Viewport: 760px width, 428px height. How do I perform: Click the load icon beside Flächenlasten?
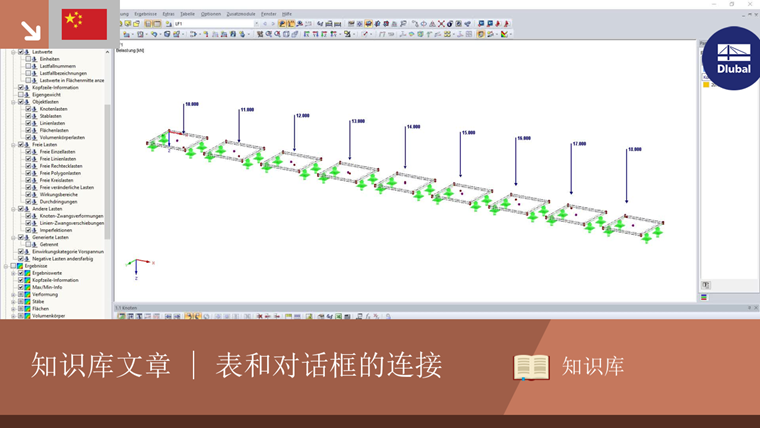point(34,130)
